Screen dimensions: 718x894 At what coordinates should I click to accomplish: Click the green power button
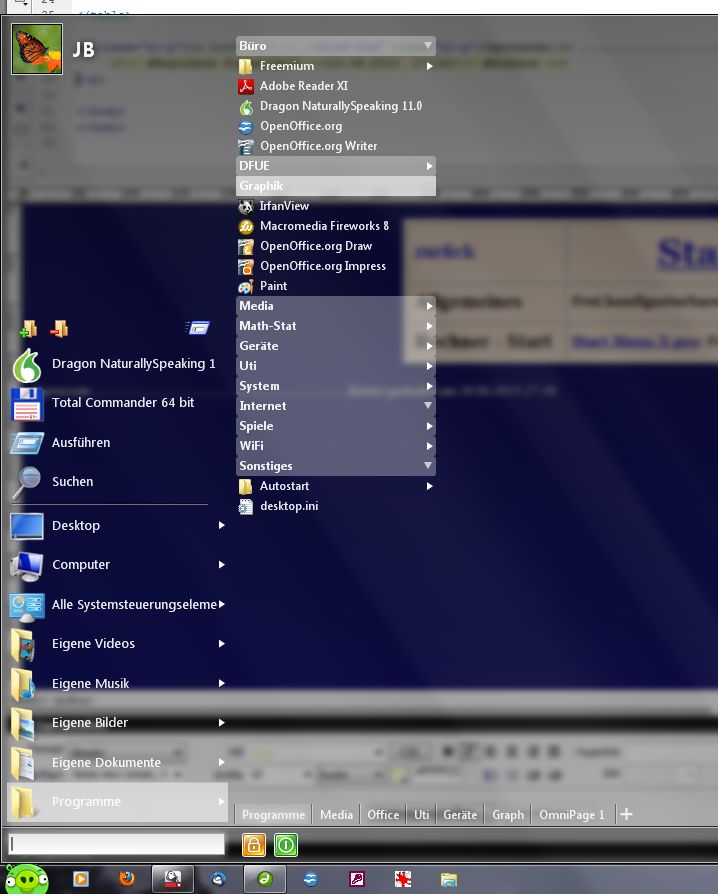tap(286, 845)
